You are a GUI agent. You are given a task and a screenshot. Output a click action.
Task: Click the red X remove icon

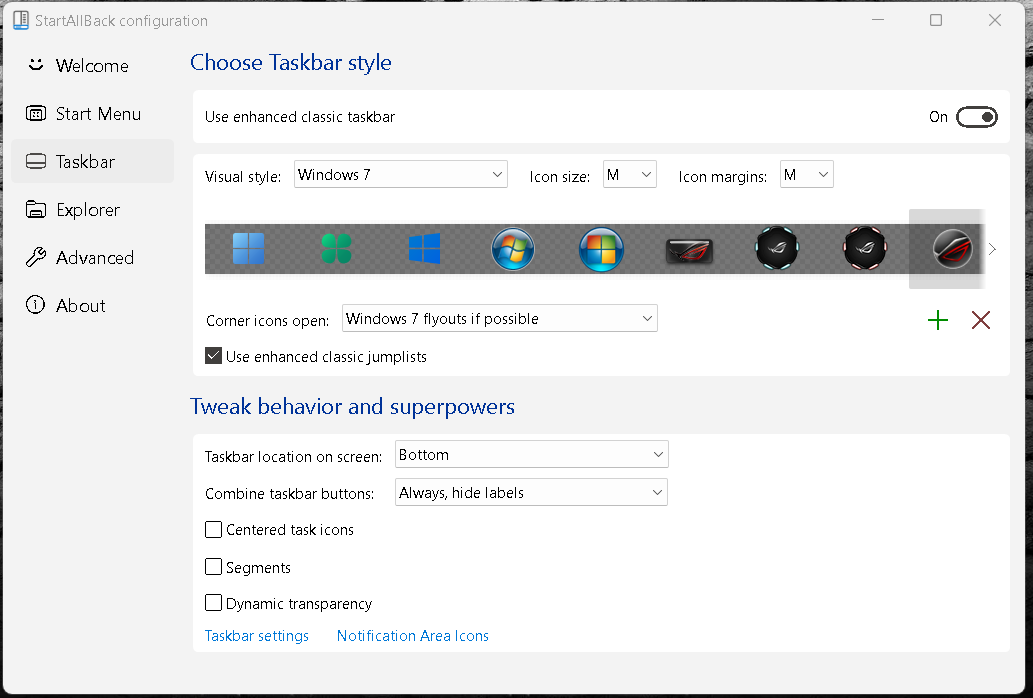pyautogui.click(x=981, y=320)
